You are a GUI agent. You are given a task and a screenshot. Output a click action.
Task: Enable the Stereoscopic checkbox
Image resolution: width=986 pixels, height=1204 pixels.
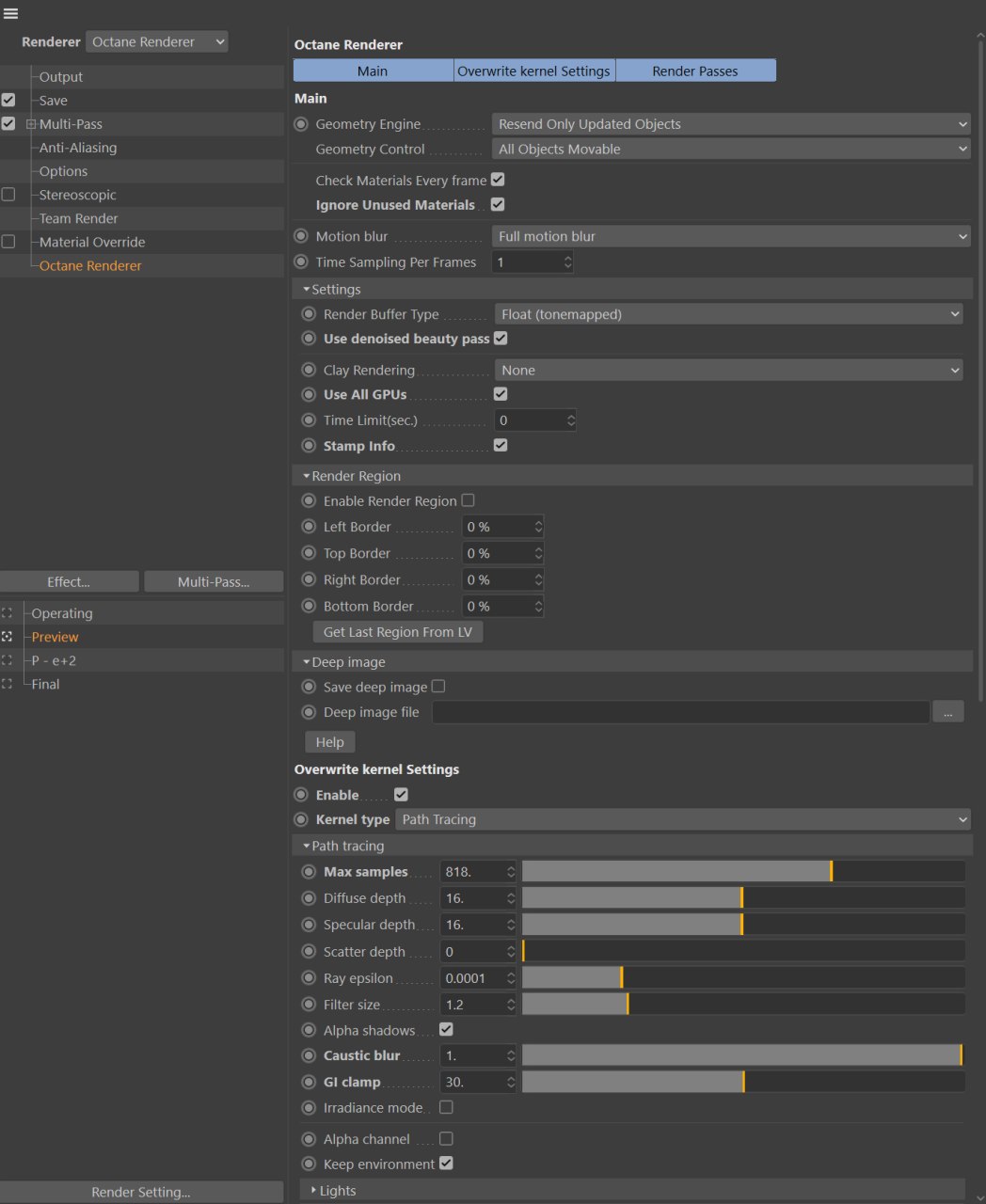pyautogui.click(x=8, y=195)
